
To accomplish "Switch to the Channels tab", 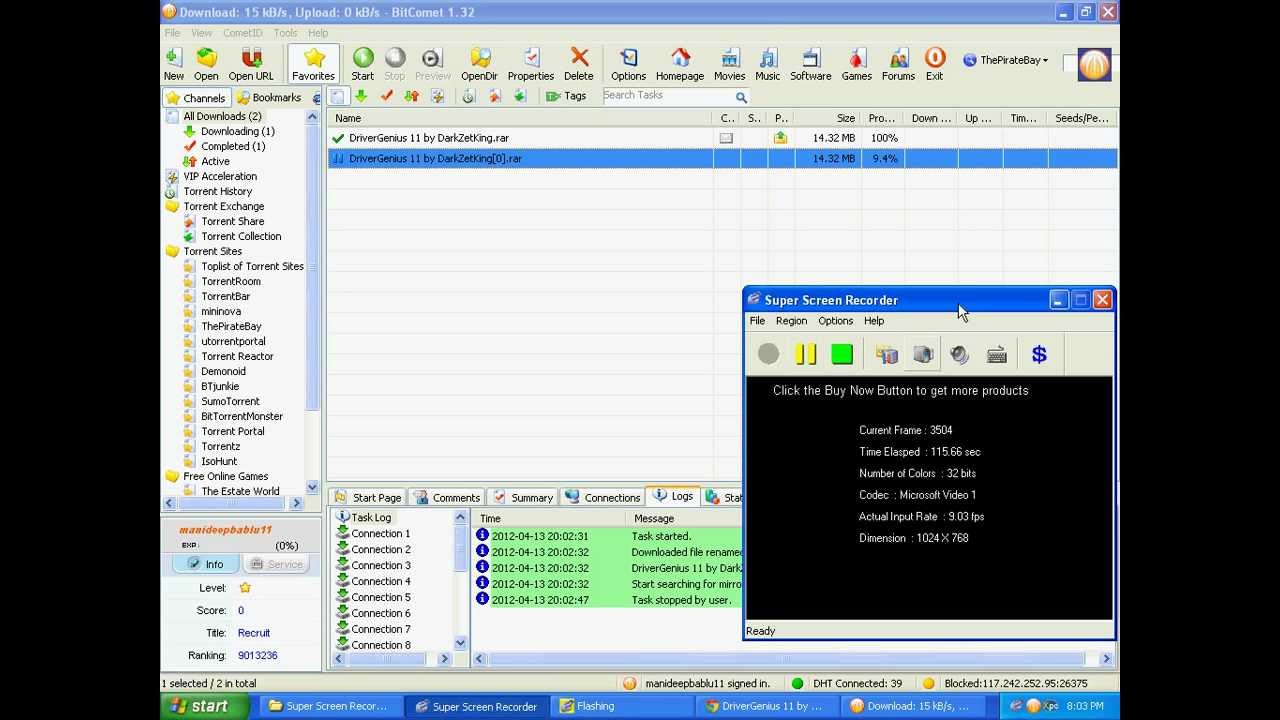I will [x=196, y=98].
